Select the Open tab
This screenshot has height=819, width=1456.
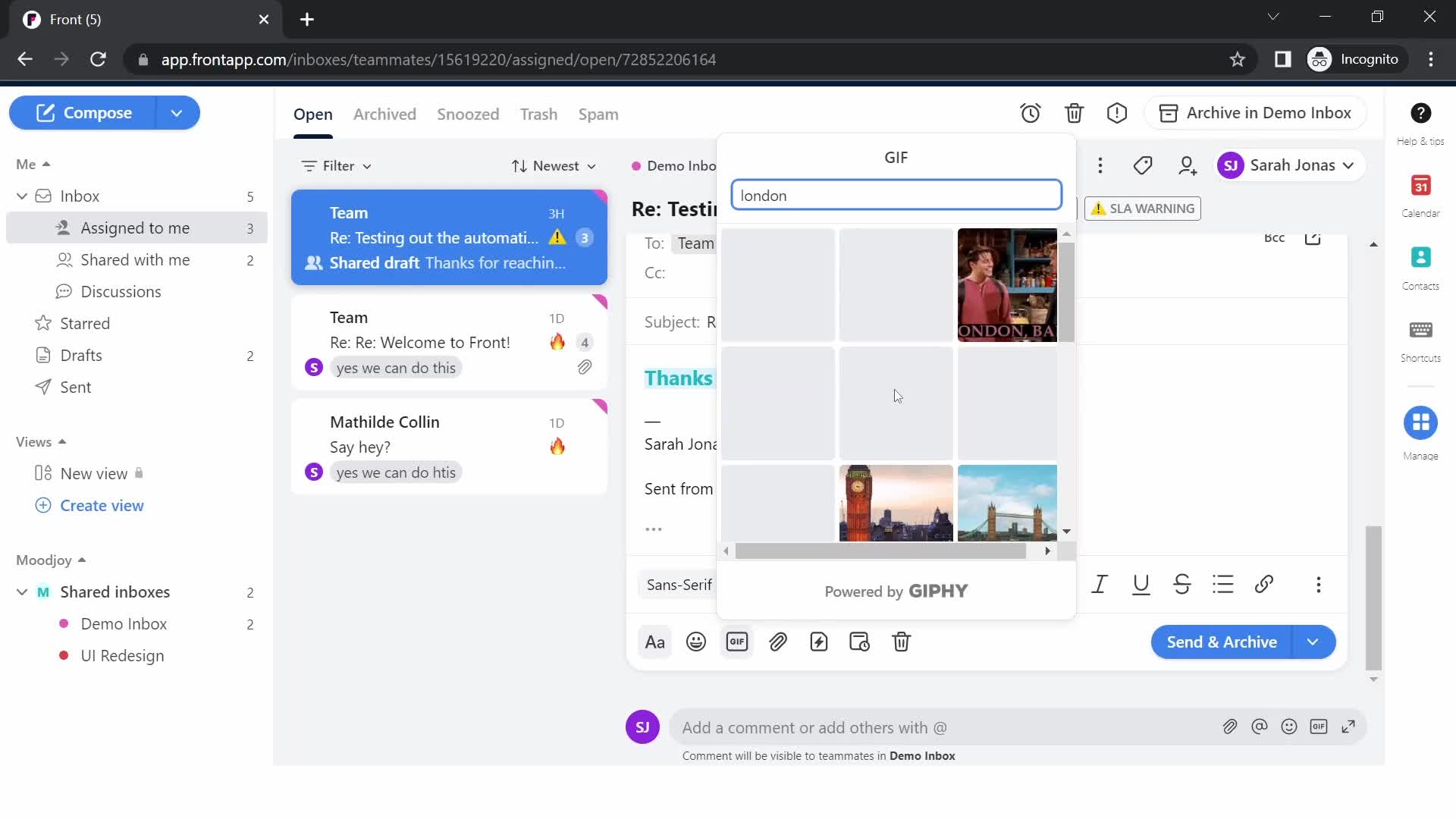tap(313, 115)
